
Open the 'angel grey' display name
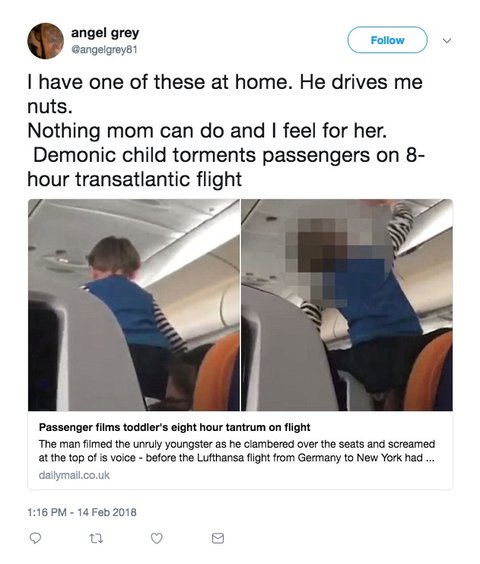pyautogui.click(x=105, y=33)
